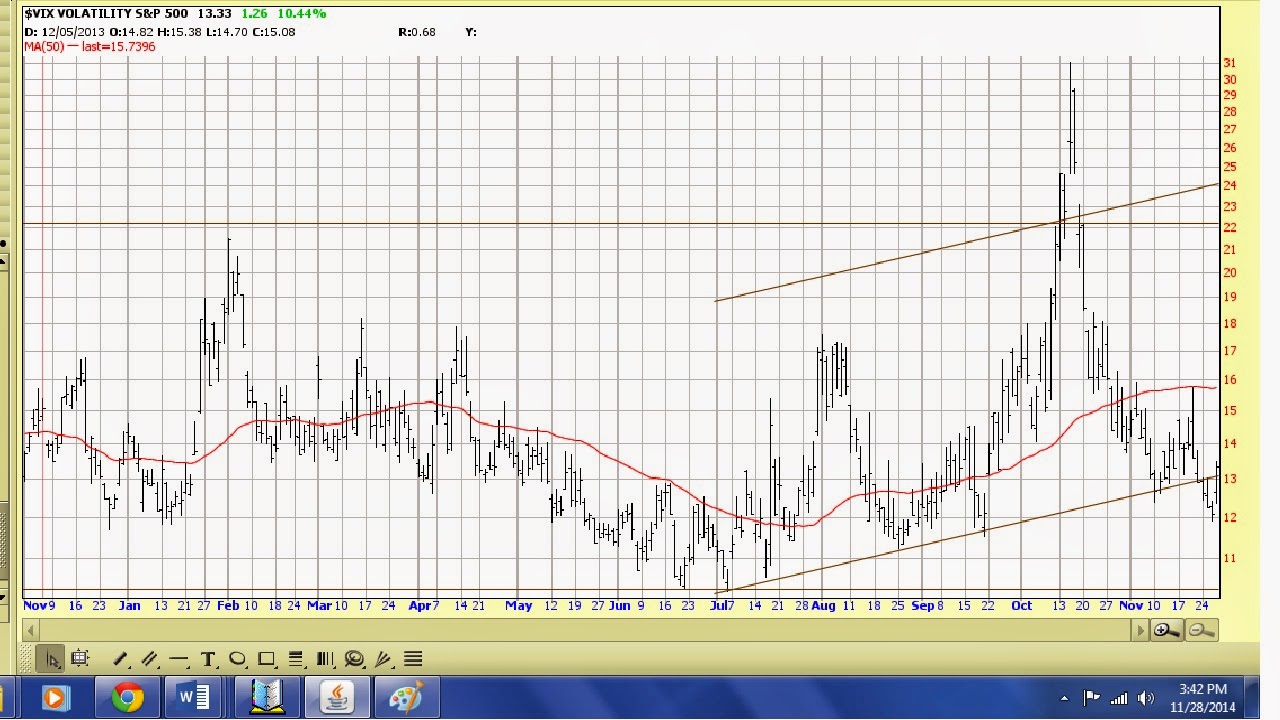Viewport: 1280px width, 720px height.
Task: Select the parallel channel lines tool
Action: 150,659
